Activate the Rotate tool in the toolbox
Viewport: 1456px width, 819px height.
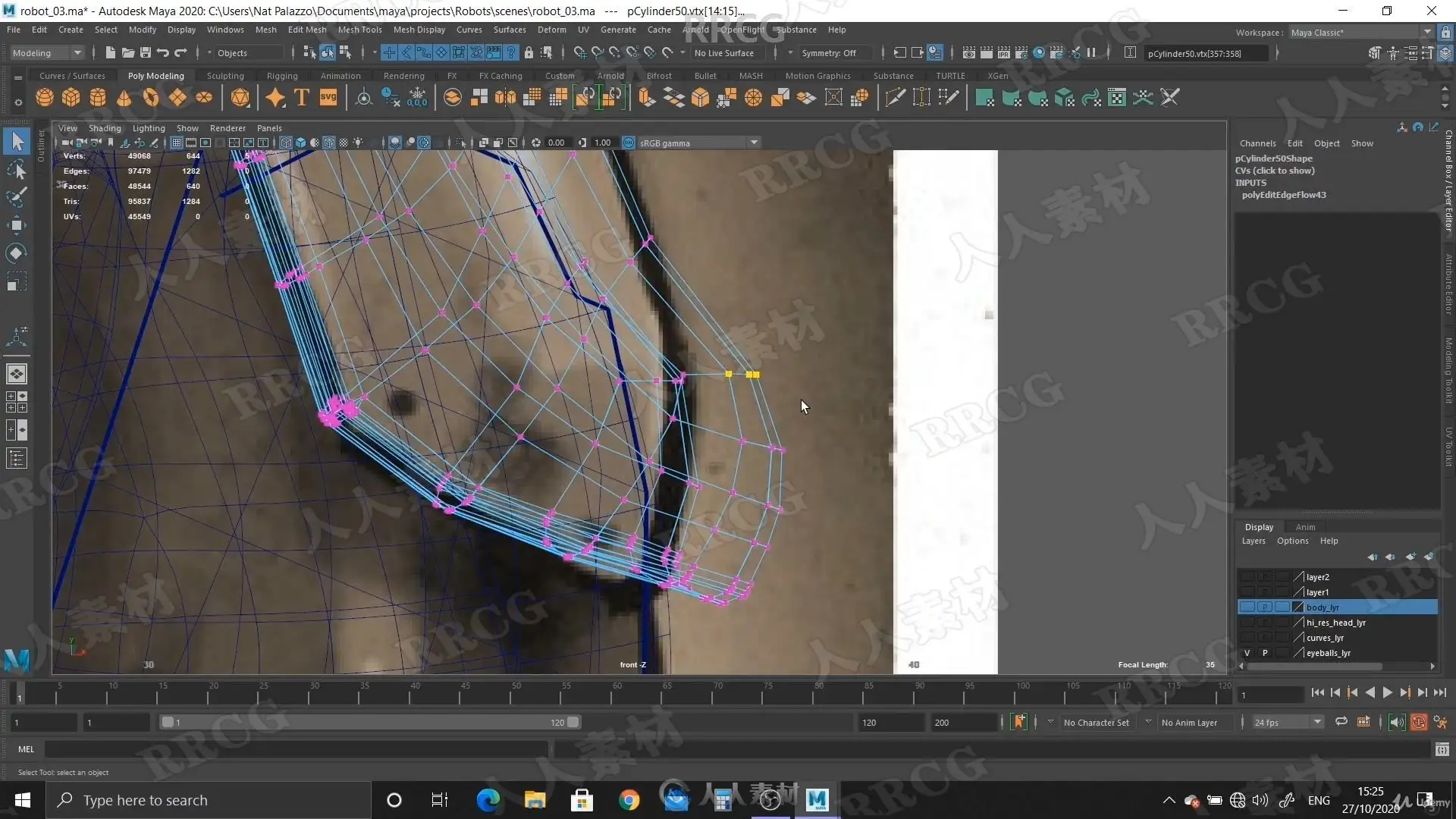tap(17, 253)
